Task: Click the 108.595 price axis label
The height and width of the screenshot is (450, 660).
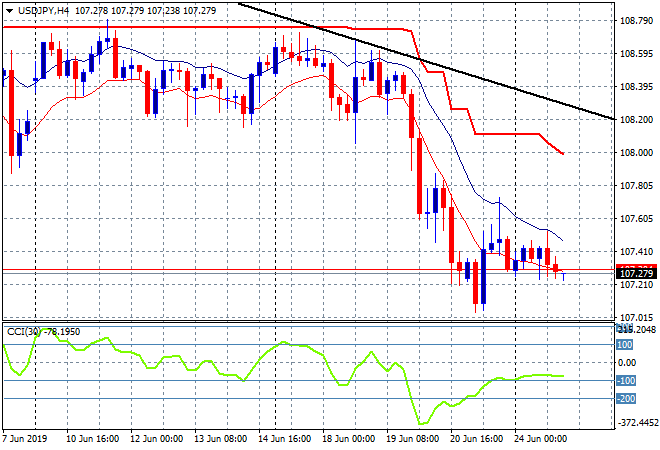Action: pyautogui.click(x=636, y=54)
